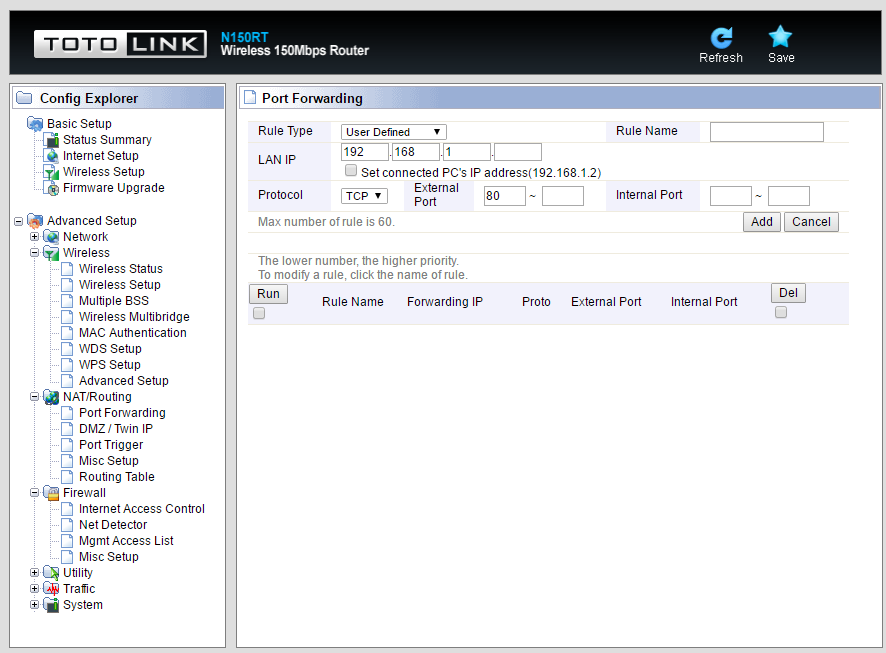Click the Utility folder icon

[x=51, y=573]
